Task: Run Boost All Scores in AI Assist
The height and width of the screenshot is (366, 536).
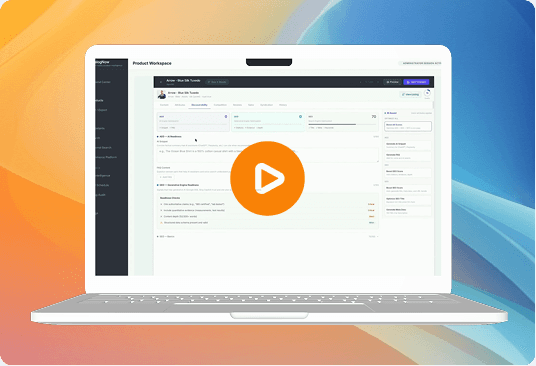Action: point(408,126)
